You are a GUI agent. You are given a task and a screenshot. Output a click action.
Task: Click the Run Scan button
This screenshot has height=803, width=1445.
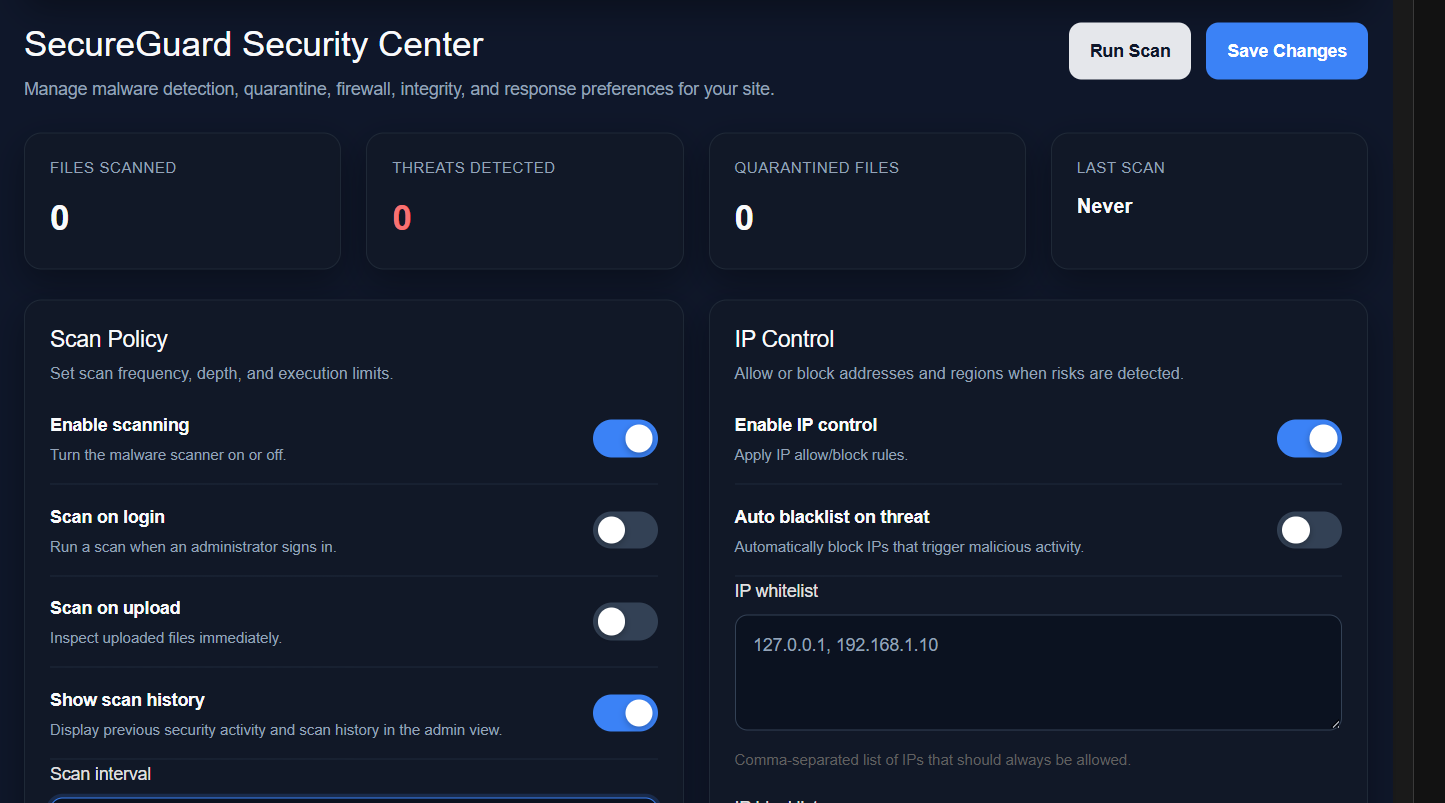(x=1129, y=51)
